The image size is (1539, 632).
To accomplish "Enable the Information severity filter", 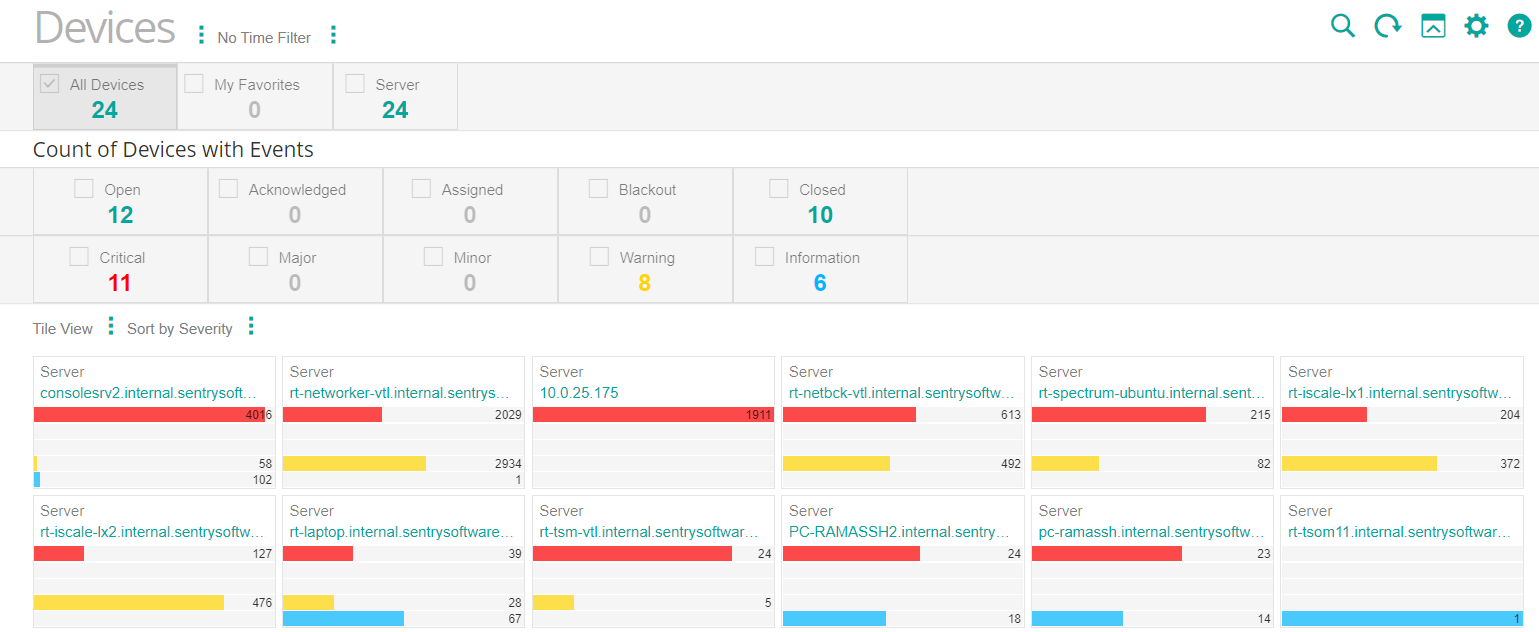I will pyautogui.click(x=765, y=256).
